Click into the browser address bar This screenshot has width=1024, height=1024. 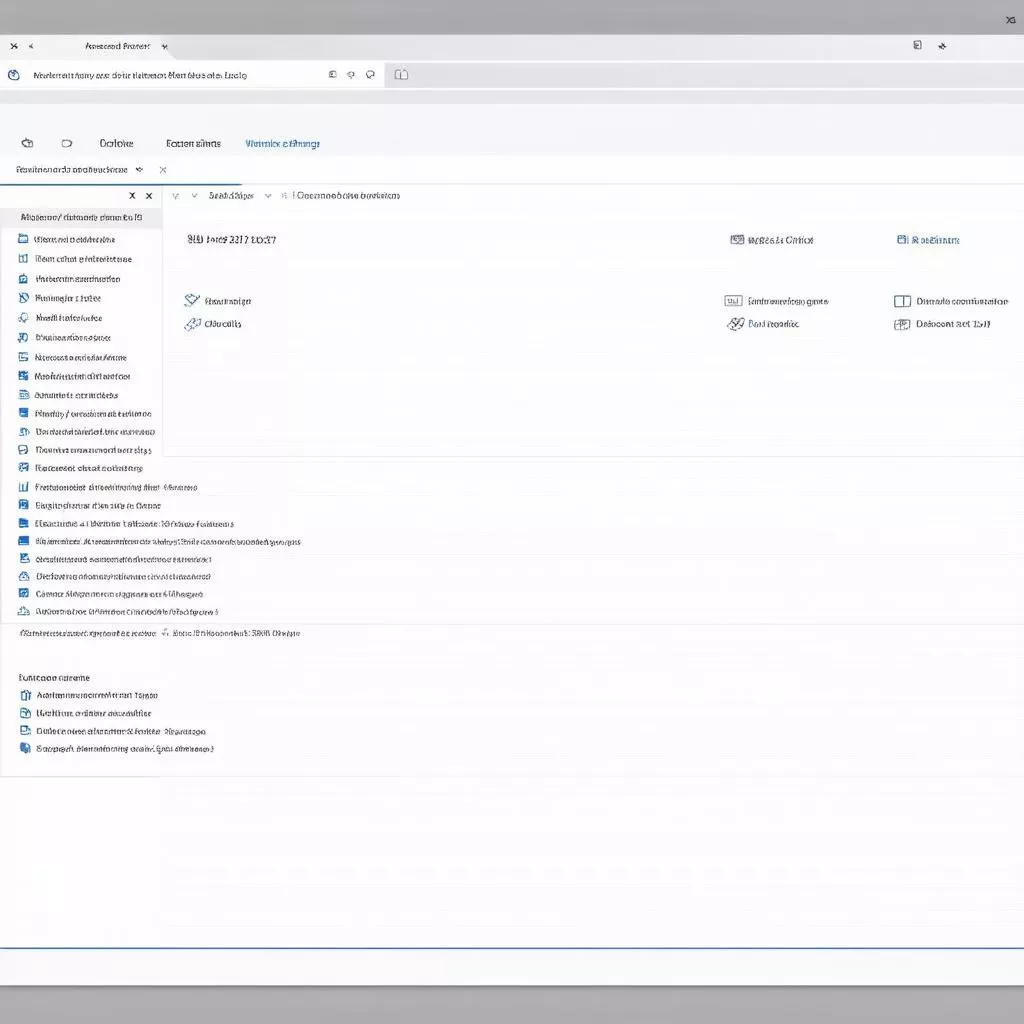coord(170,75)
